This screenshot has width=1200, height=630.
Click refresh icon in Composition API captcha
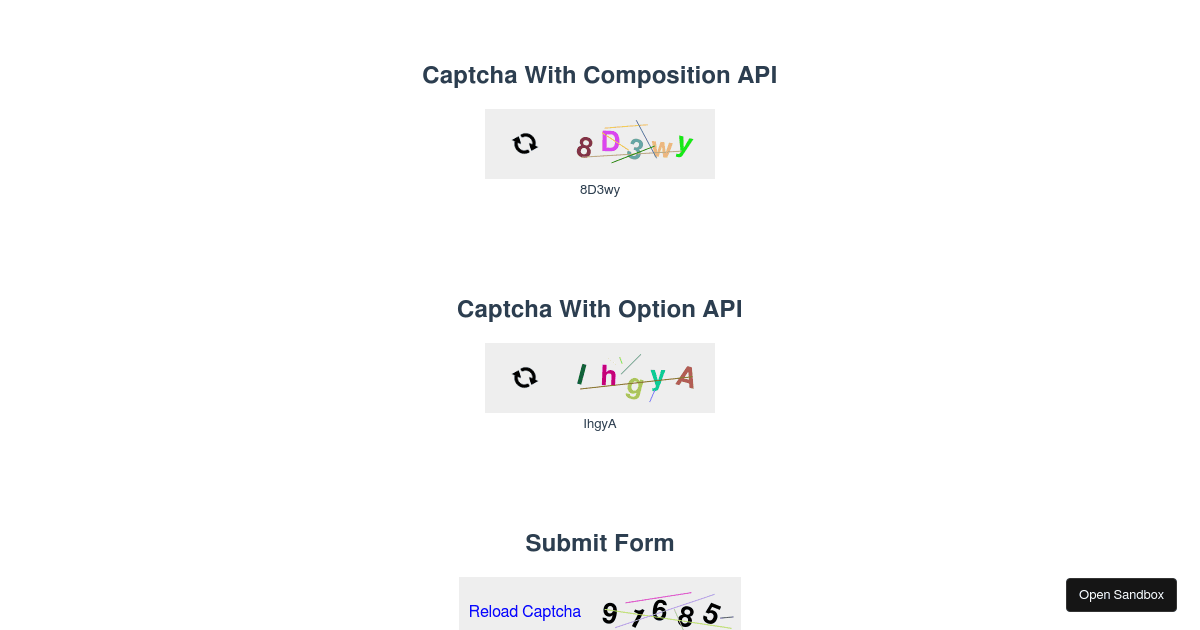click(x=525, y=144)
